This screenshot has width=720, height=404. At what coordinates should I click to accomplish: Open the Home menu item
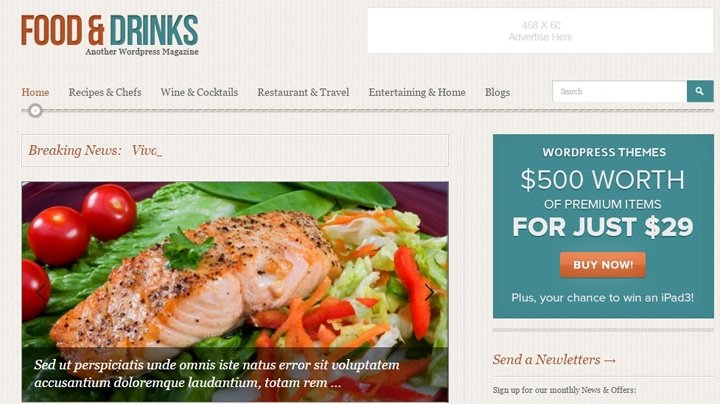pyautogui.click(x=35, y=92)
